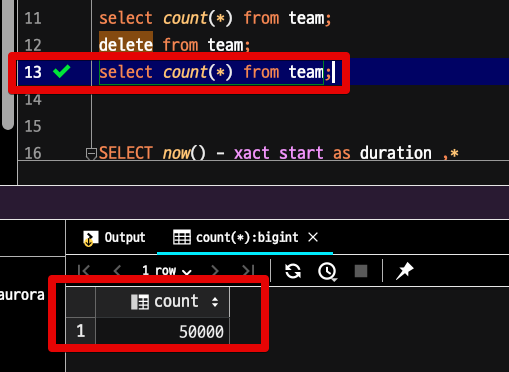Screen dimensions: 509x372
Task: Click the editor vertical scrollbar
Action: point(8,64)
